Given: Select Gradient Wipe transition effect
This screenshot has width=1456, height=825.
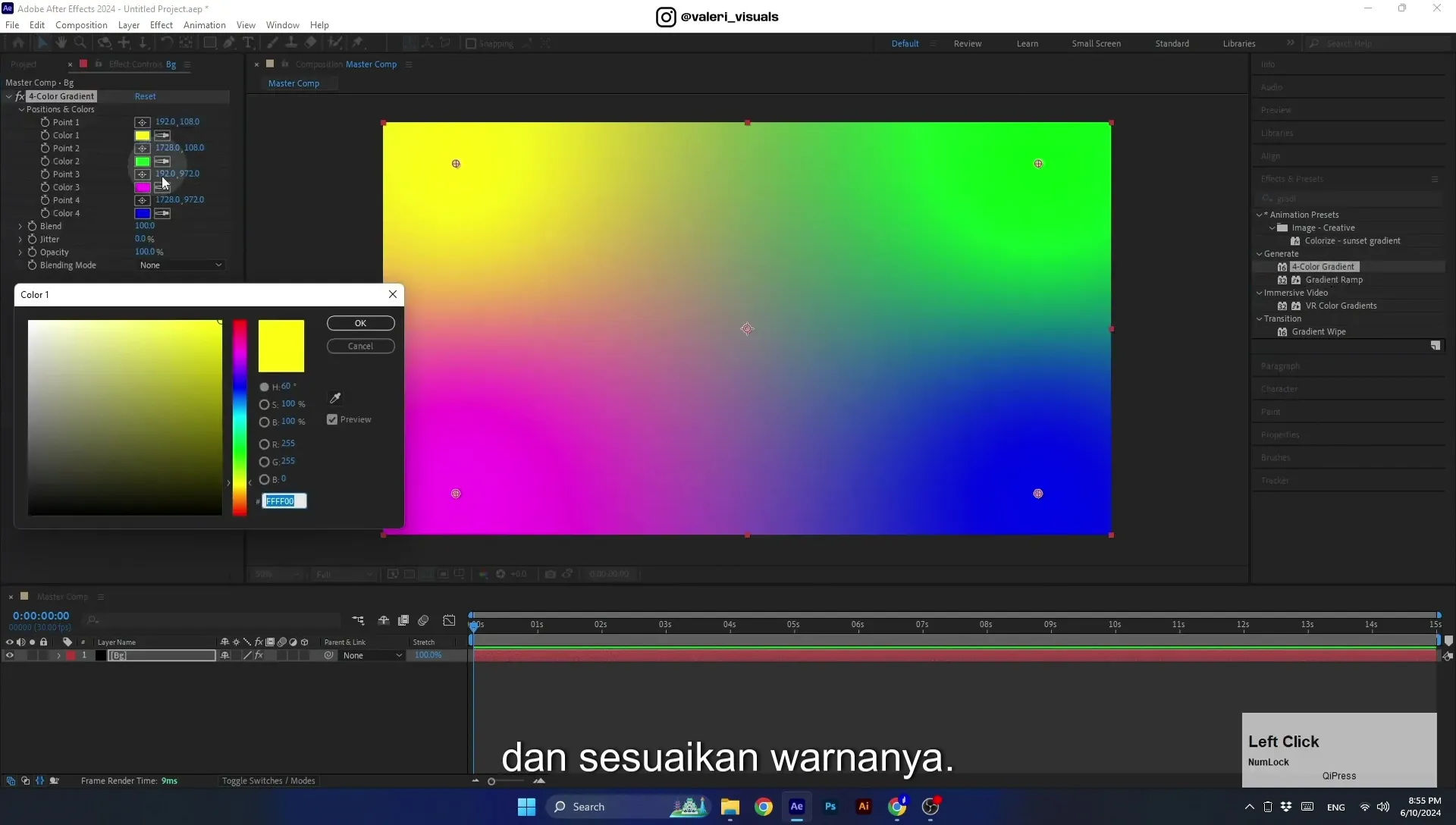Looking at the screenshot, I should coord(1319,332).
